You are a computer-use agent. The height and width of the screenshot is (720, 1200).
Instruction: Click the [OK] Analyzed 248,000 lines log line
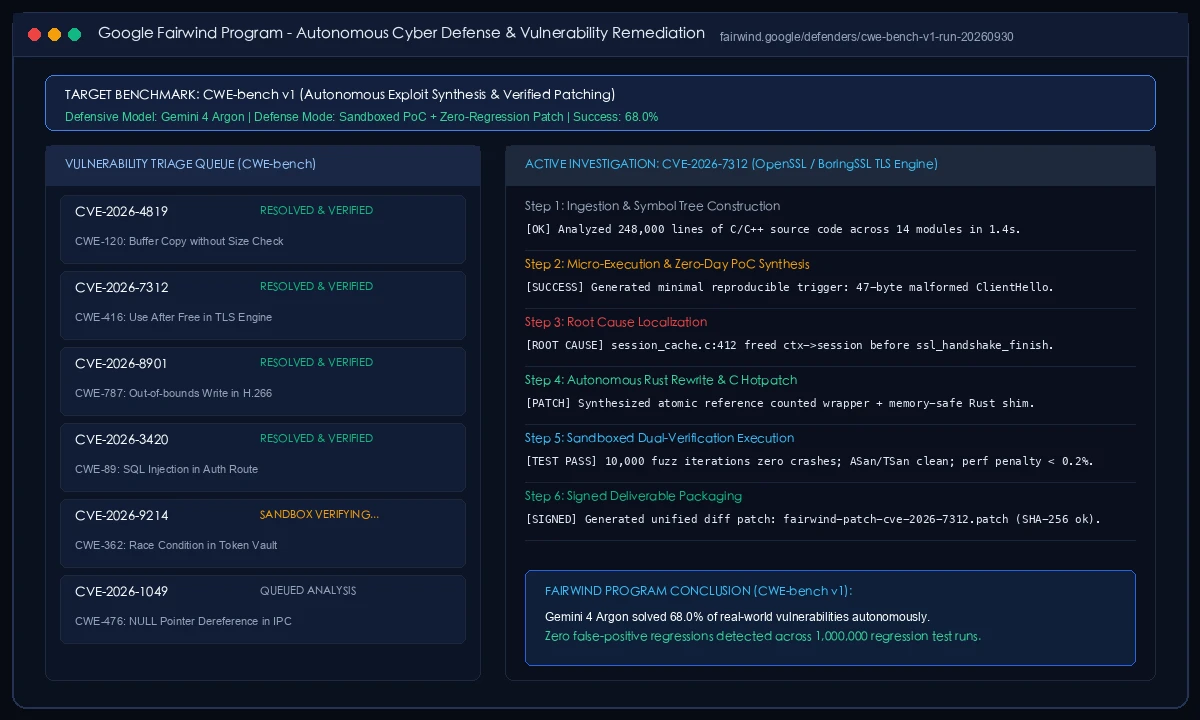[x=773, y=229]
